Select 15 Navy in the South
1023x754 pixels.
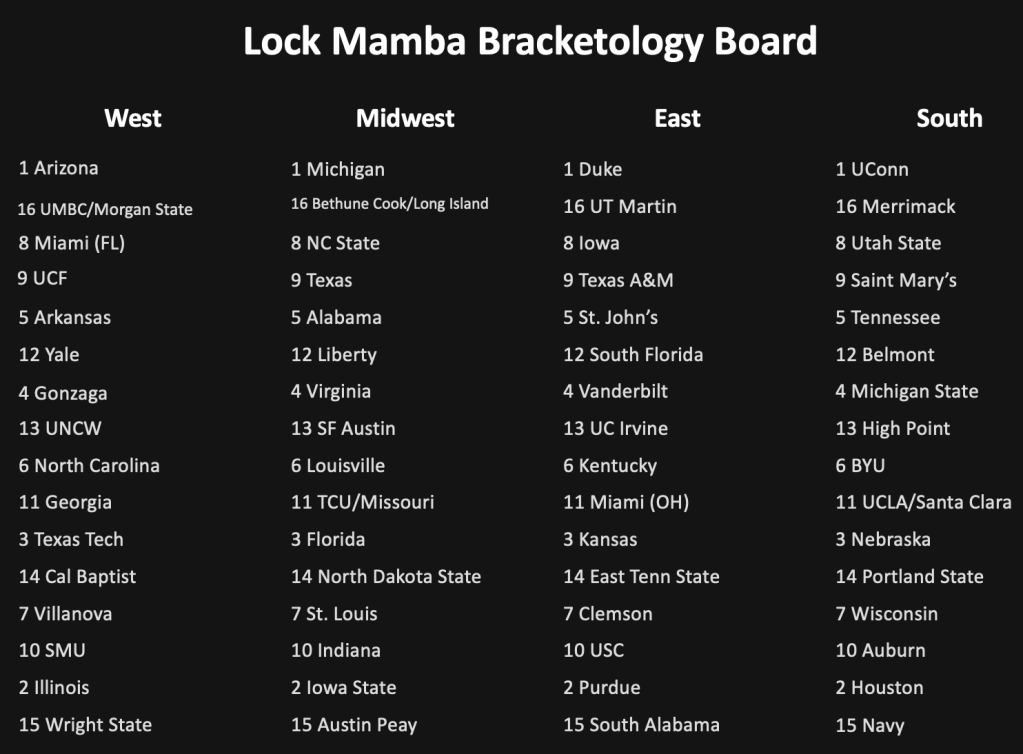coord(870,725)
